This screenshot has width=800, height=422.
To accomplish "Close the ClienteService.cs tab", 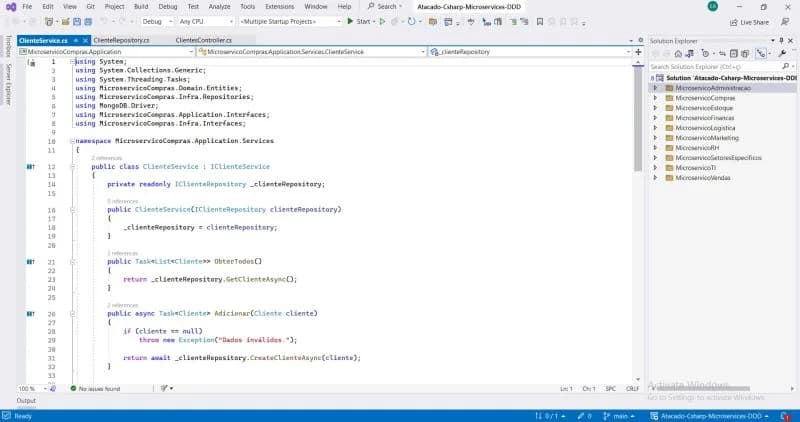I will (x=86, y=40).
